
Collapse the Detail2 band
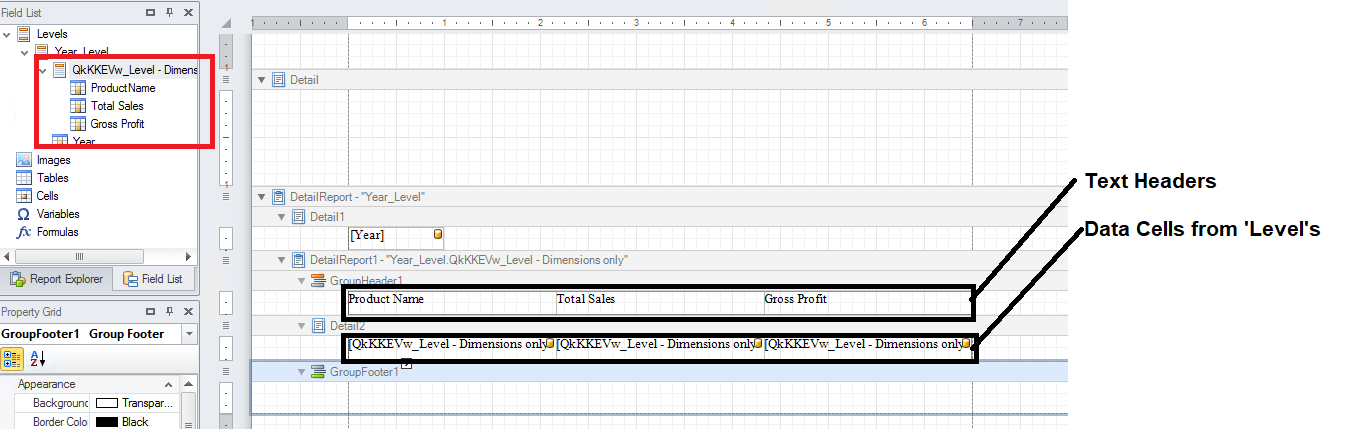click(302, 325)
